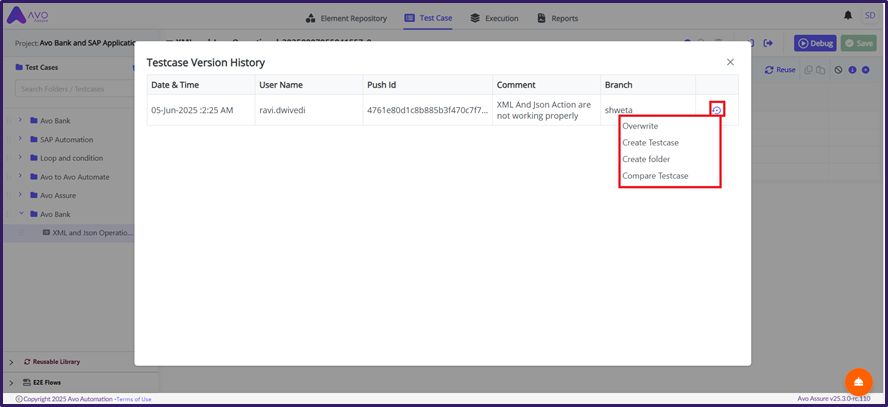Click the block/skip circle icon
The width and height of the screenshot is (888, 407).
(838, 70)
